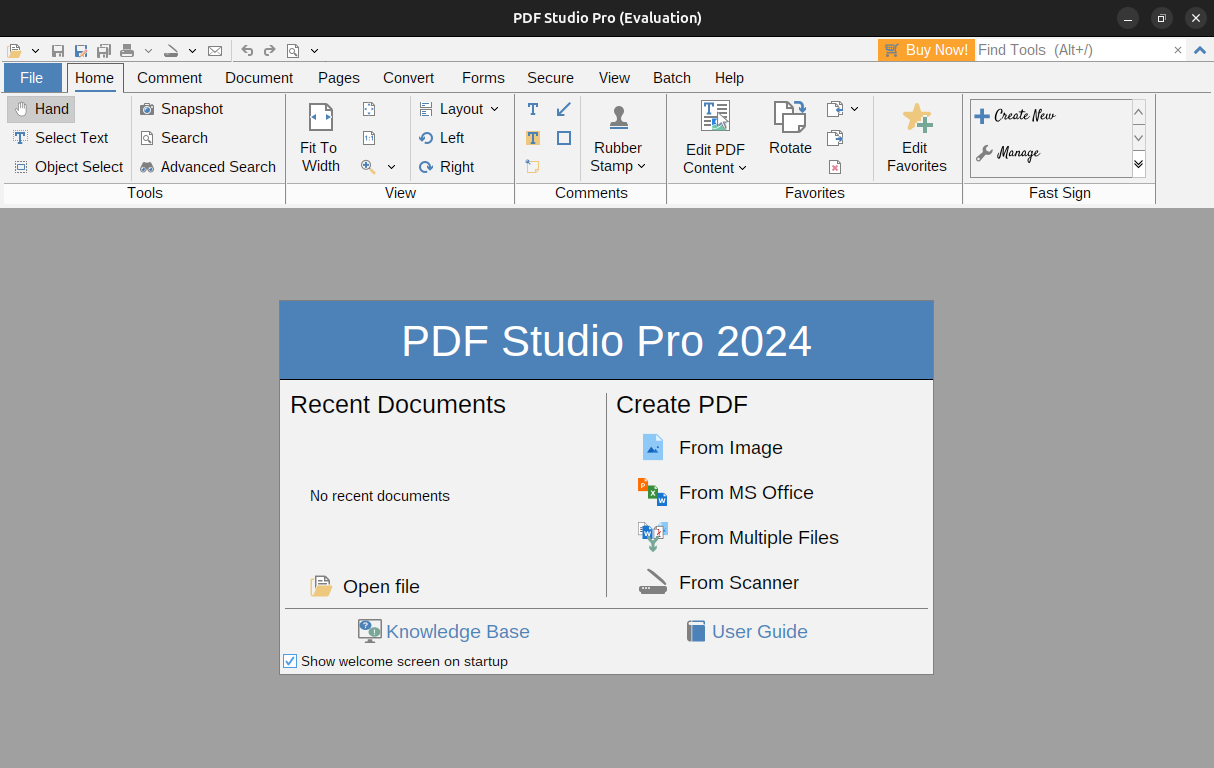Image resolution: width=1214 pixels, height=768 pixels.
Task: Expand the Scan dropdown arrow in quick toolbar
Action: [x=192, y=50]
